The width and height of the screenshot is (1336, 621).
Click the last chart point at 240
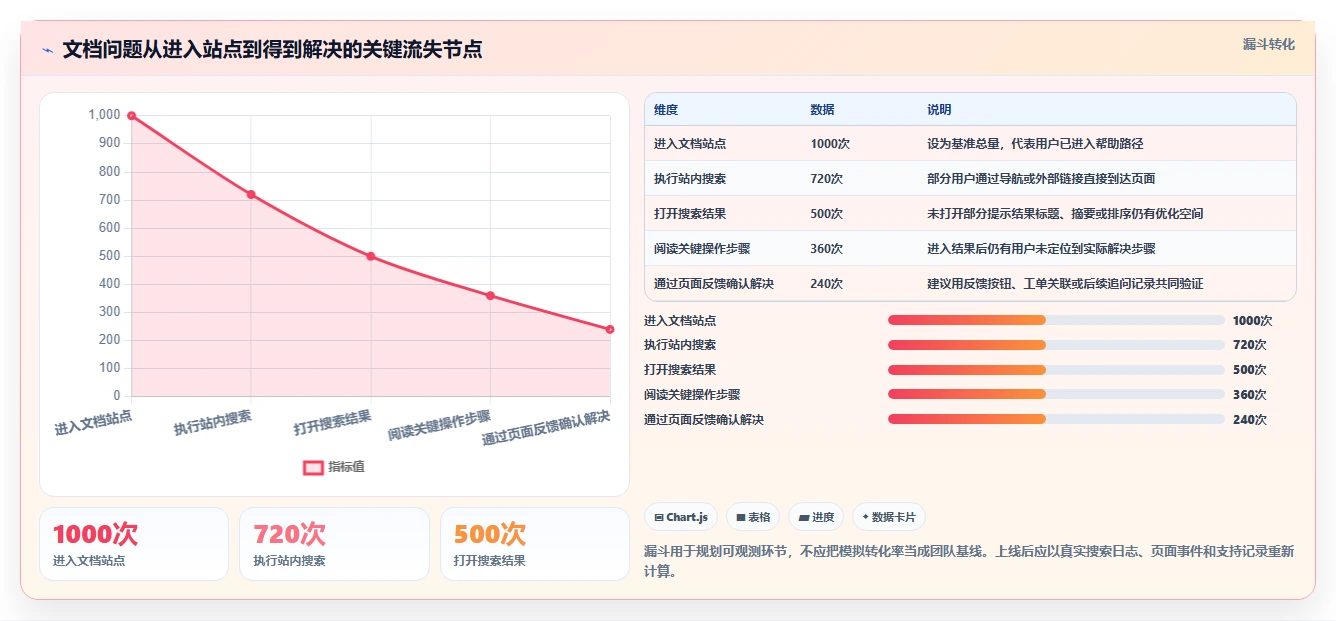click(x=610, y=329)
